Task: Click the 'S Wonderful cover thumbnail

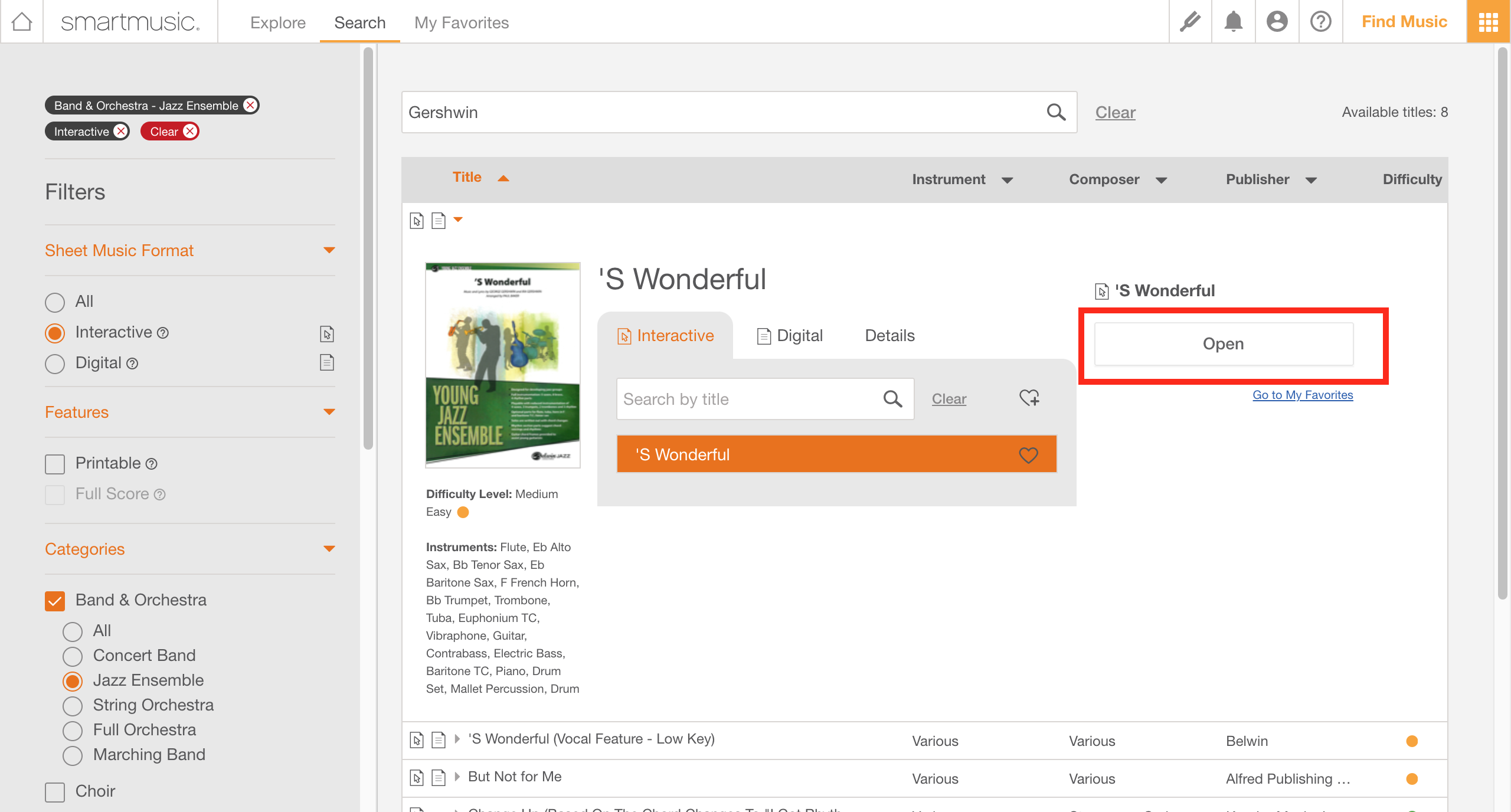Action: [x=503, y=365]
